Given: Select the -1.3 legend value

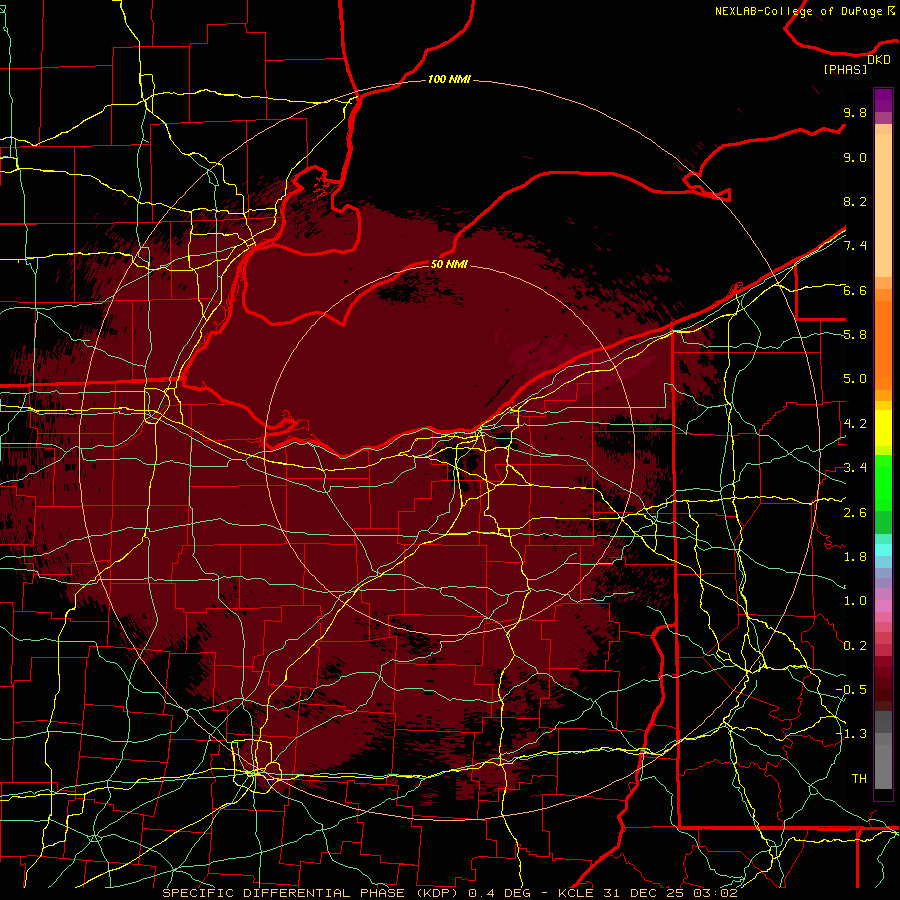Looking at the screenshot, I should 851,734.
